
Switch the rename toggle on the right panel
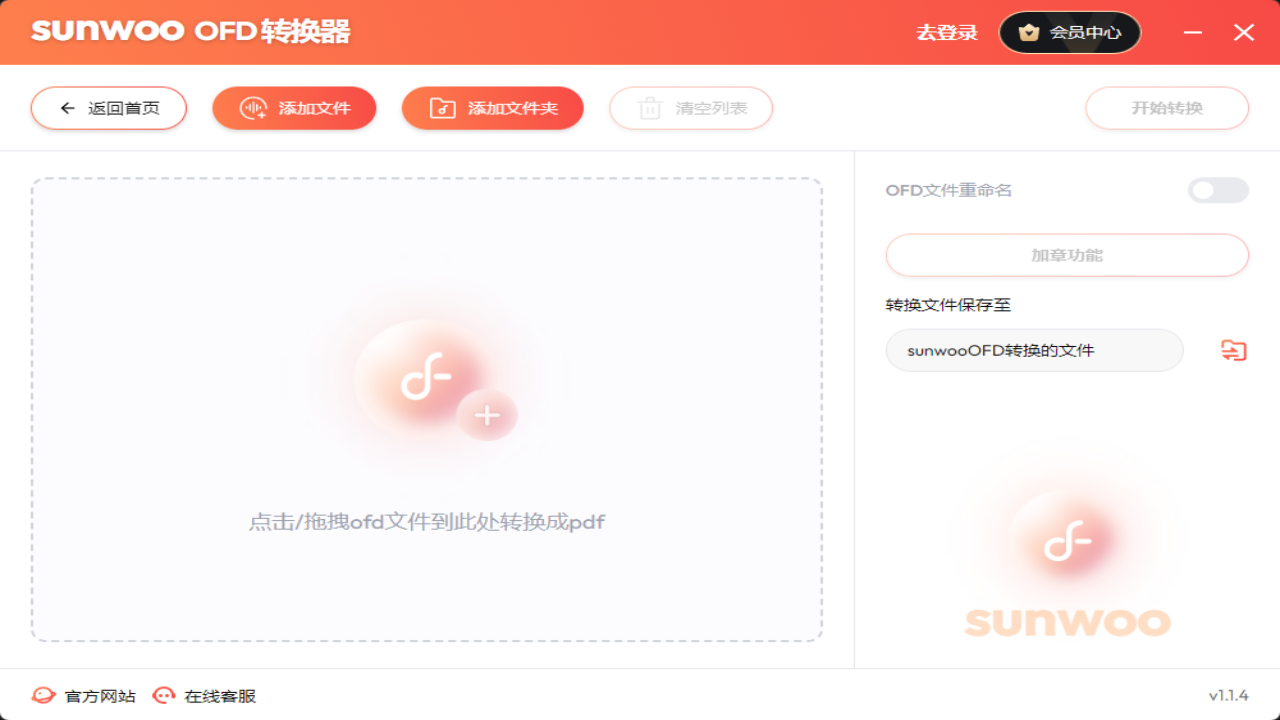point(1218,190)
